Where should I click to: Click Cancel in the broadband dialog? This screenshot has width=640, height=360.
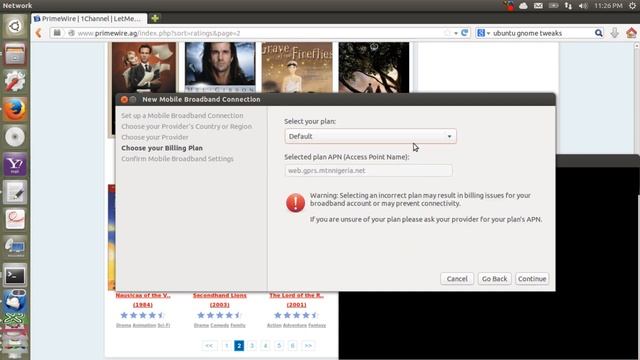pyautogui.click(x=457, y=279)
